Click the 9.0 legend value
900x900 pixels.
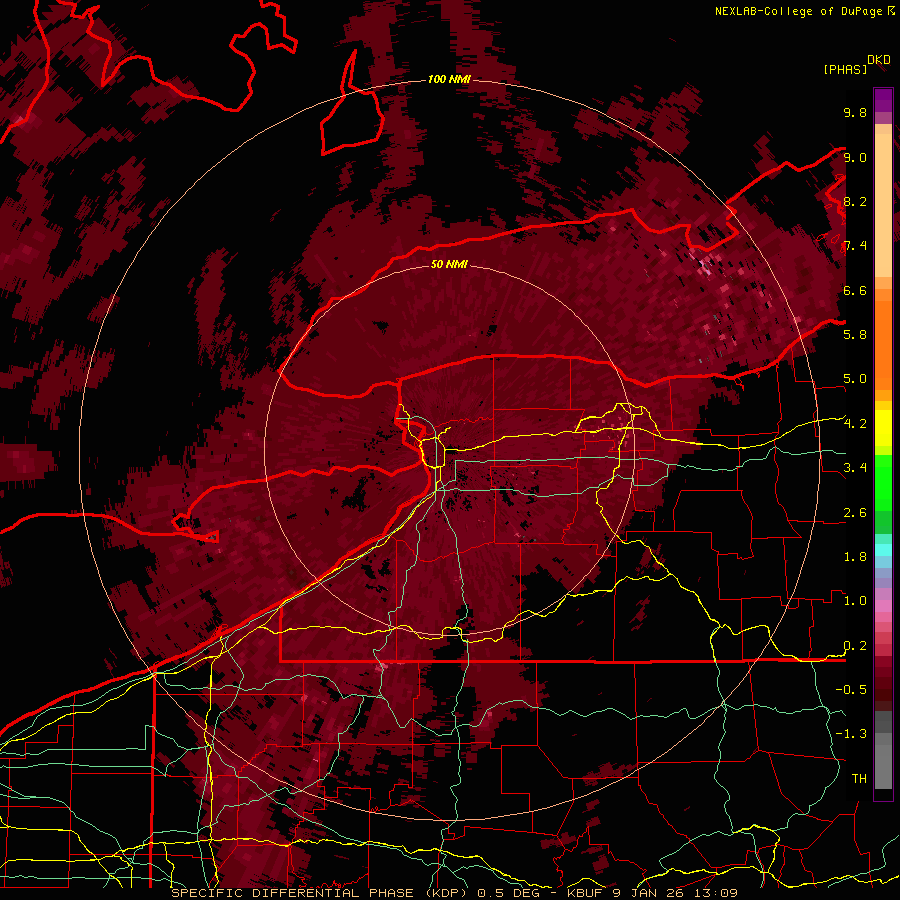[855, 157]
